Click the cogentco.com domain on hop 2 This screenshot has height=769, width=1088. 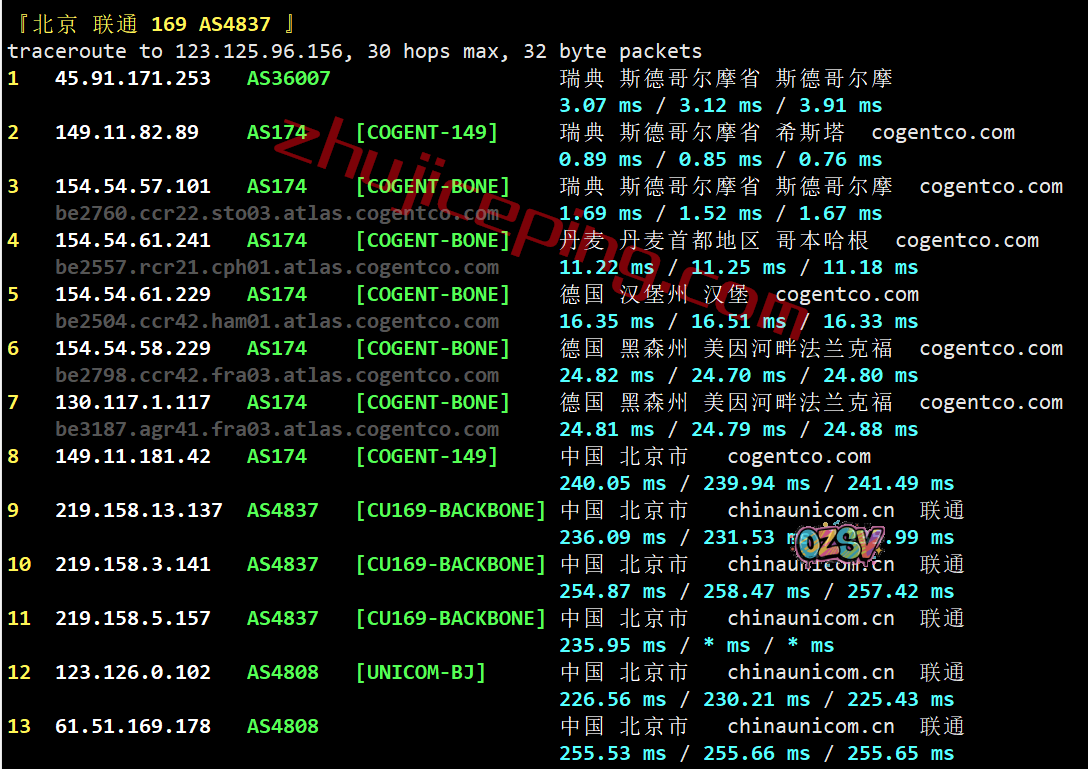943,132
